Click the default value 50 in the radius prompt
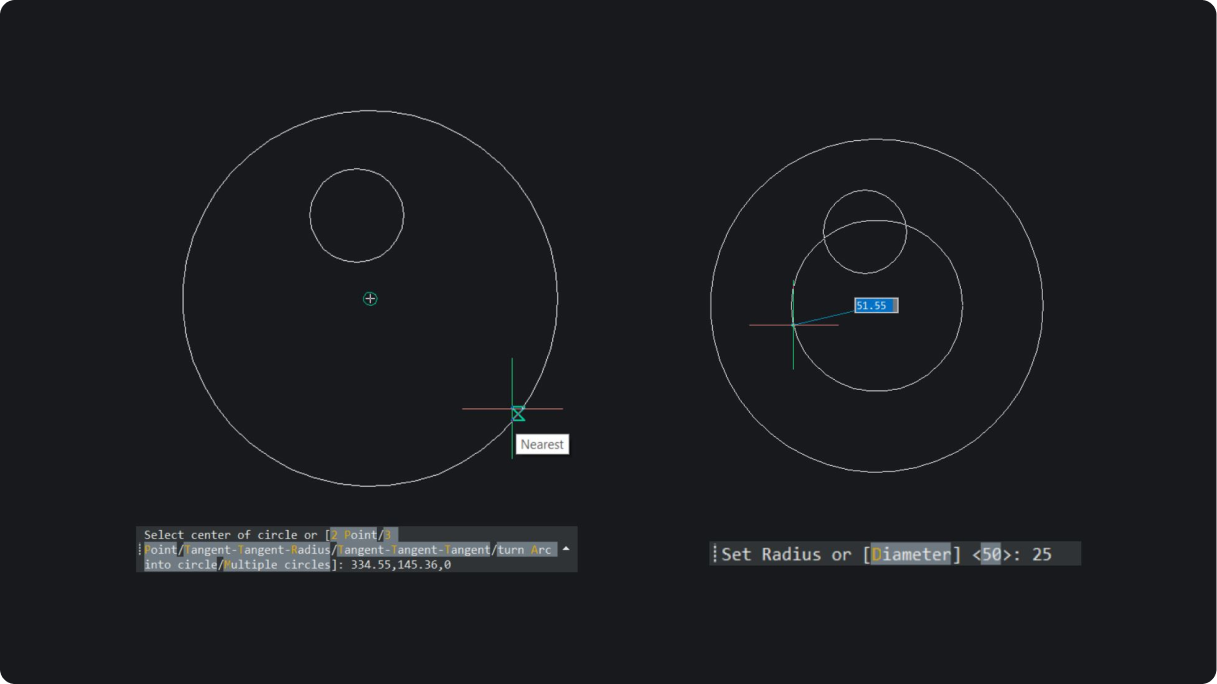 [990, 554]
